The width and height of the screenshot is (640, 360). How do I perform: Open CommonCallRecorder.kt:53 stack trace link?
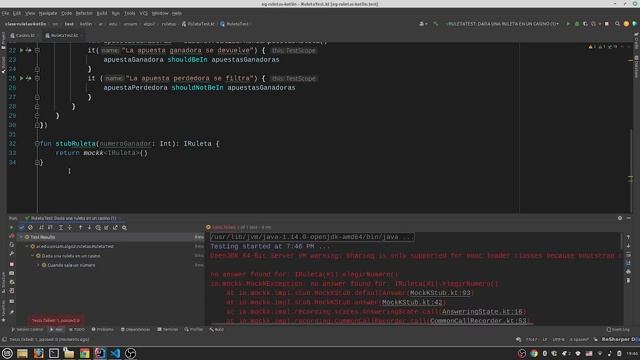[x=478, y=321]
